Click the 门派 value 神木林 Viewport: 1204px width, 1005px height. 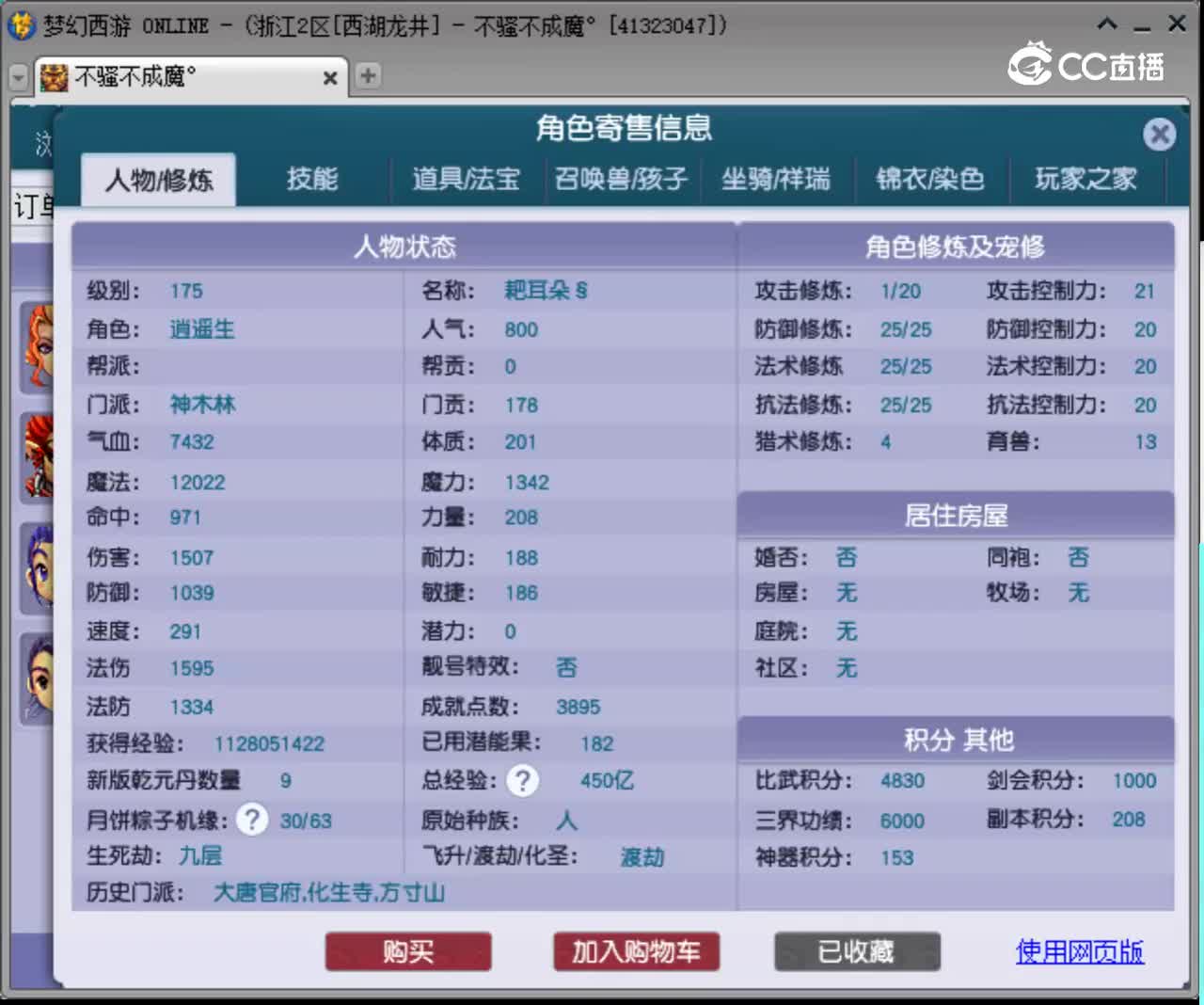[x=202, y=404]
